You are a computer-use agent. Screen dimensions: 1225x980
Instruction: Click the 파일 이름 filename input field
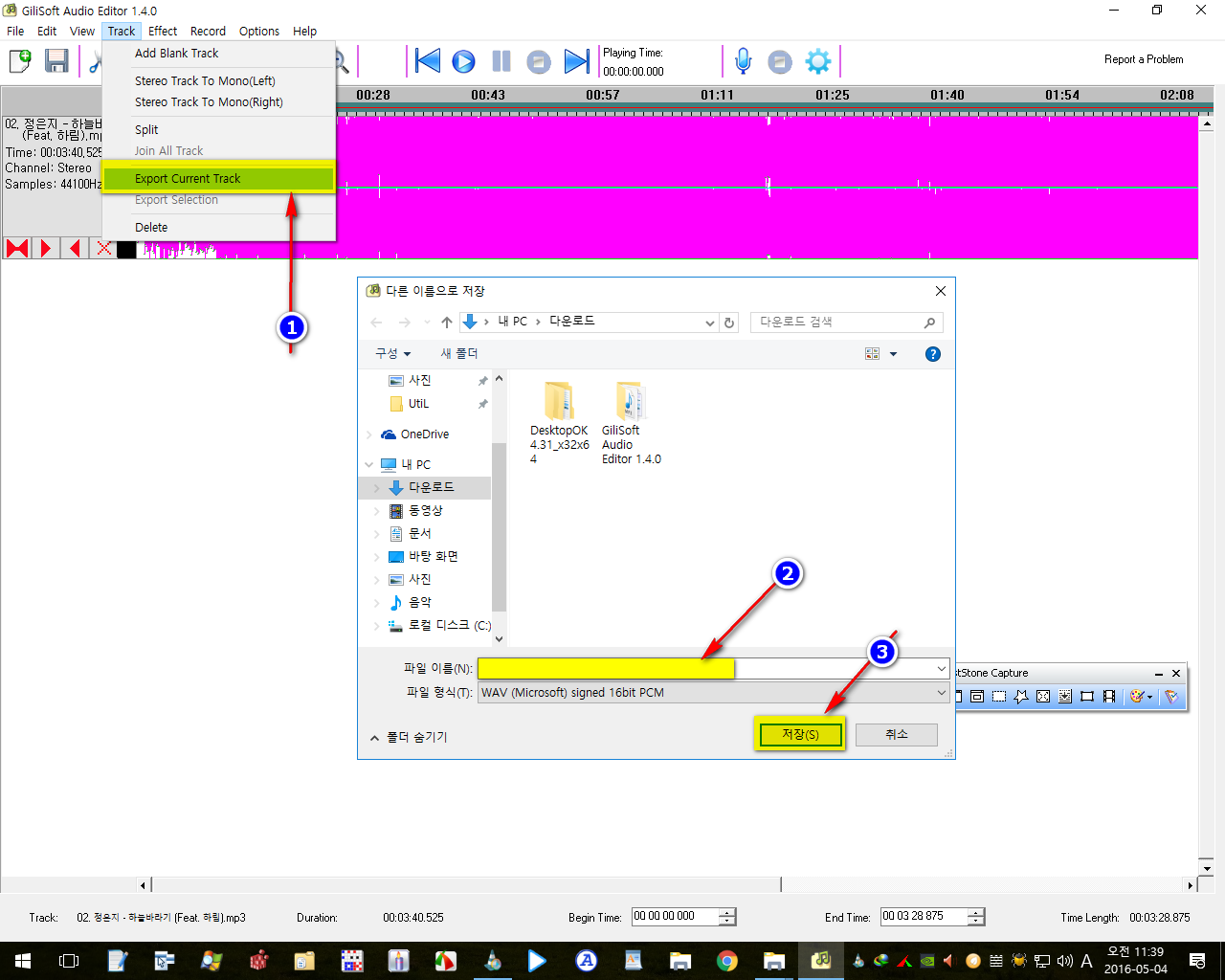(x=705, y=668)
